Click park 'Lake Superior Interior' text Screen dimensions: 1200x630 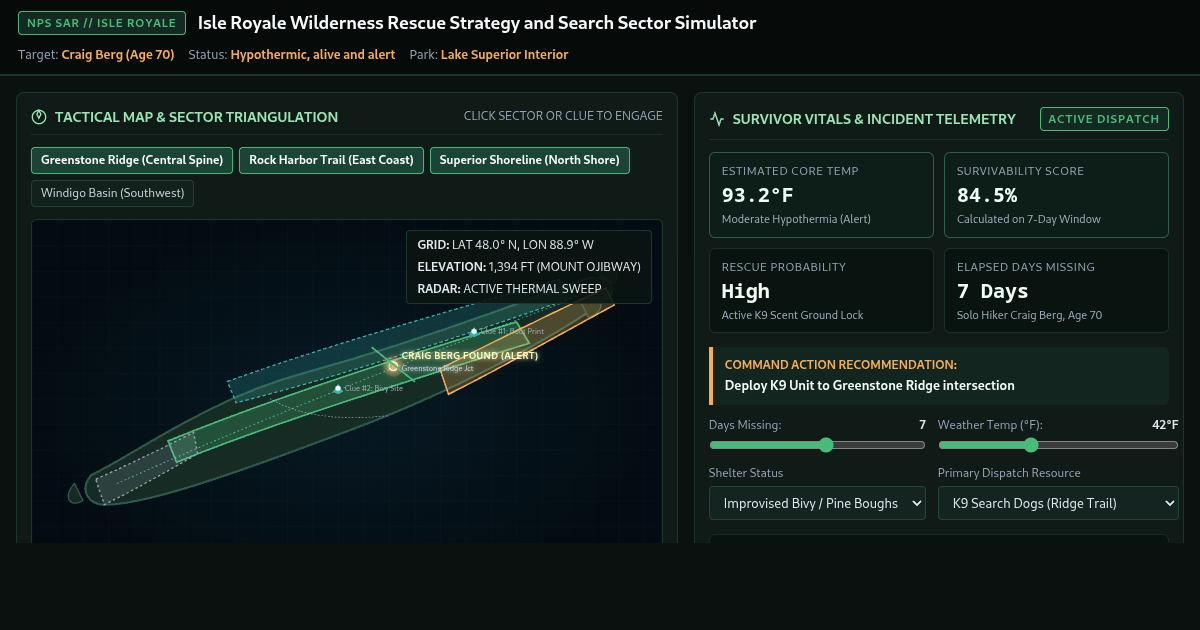tap(504, 55)
